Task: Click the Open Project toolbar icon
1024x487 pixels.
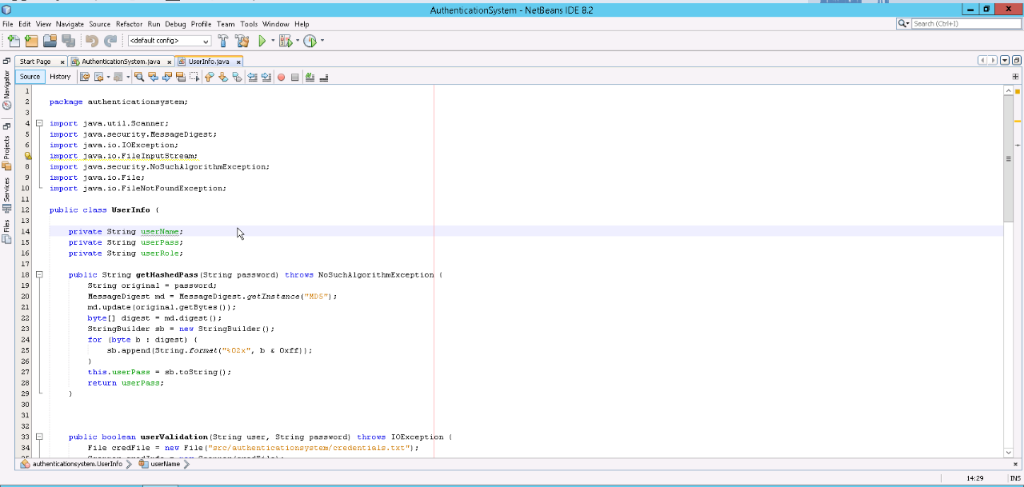Action: (x=50, y=41)
